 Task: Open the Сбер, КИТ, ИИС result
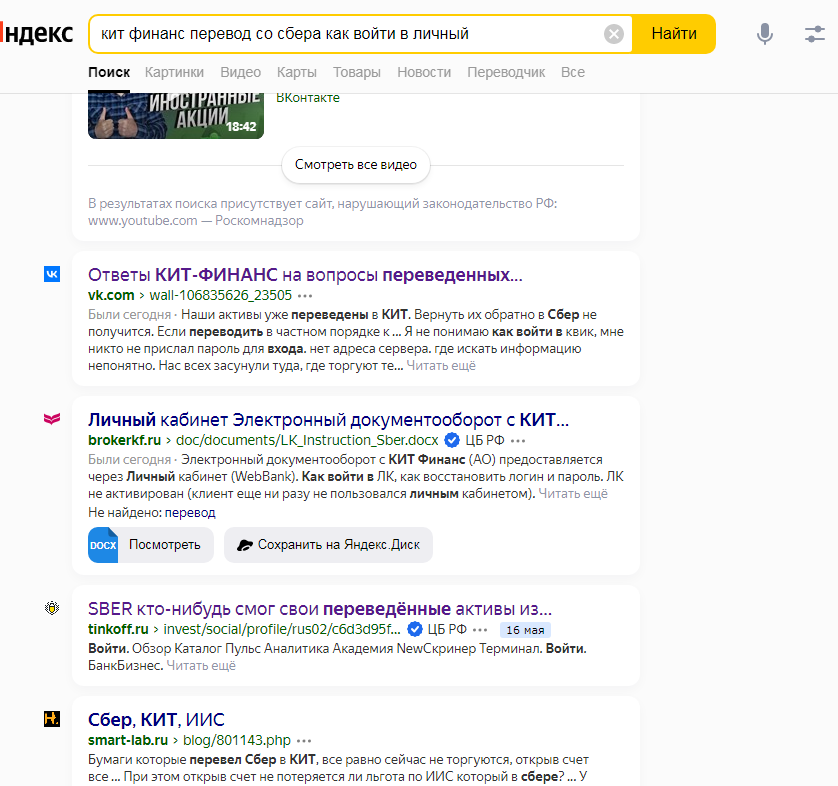(x=156, y=720)
